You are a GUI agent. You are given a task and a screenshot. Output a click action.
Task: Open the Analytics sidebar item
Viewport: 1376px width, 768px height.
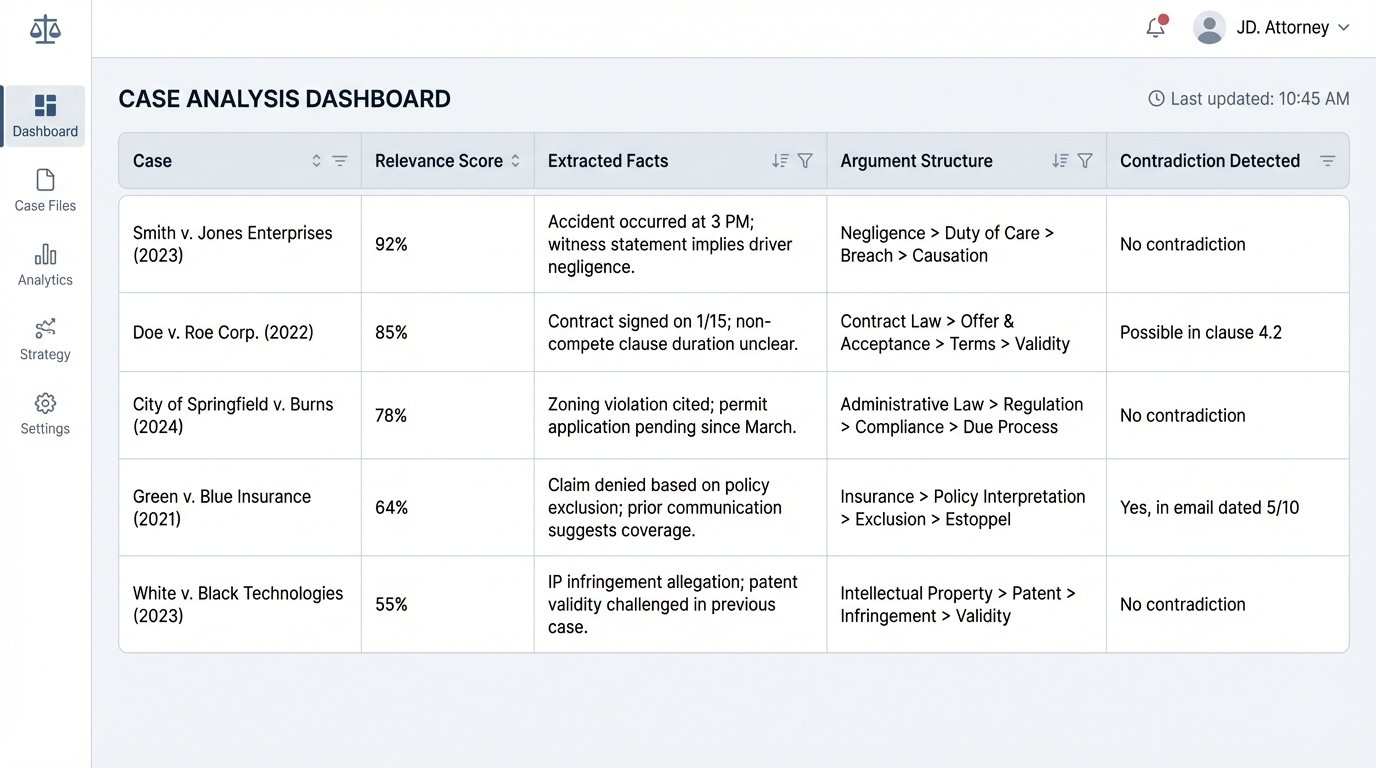[45, 265]
